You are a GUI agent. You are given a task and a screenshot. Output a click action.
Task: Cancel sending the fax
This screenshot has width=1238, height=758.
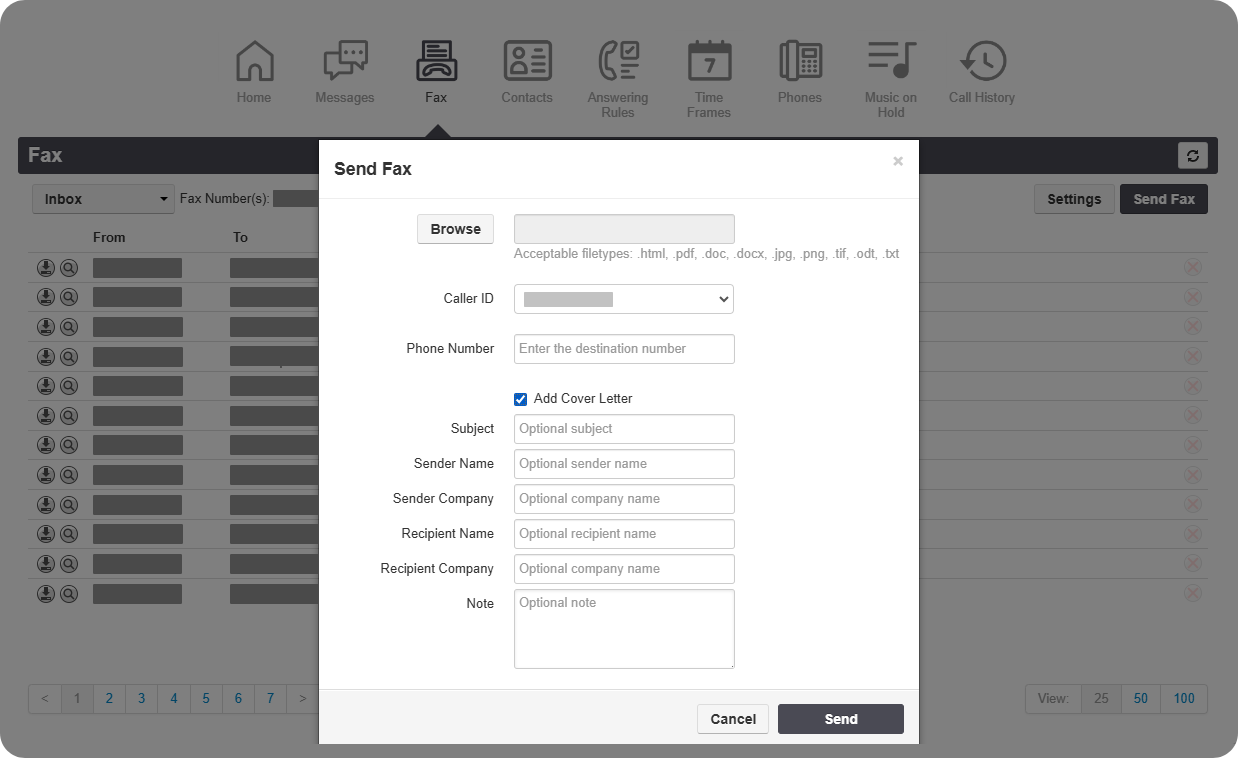tap(733, 719)
